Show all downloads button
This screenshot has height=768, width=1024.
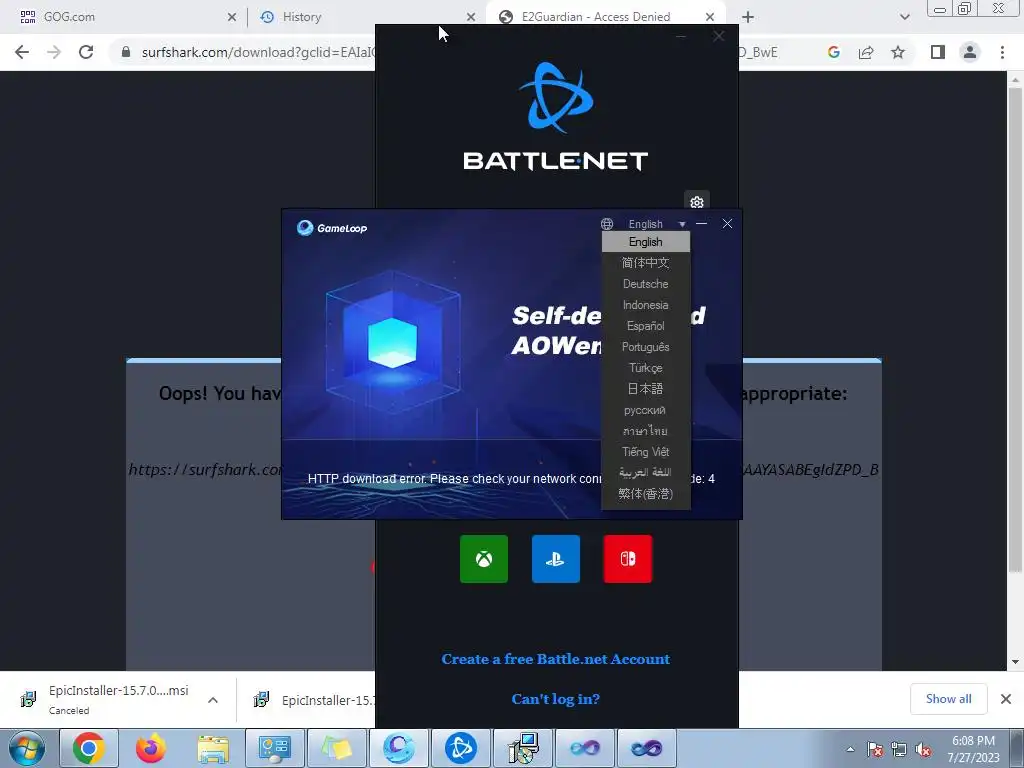(x=948, y=699)
